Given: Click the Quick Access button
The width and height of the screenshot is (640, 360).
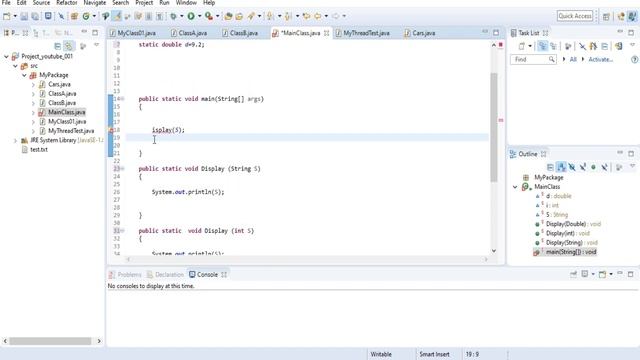Looking at the screenshot, I should point(575,16).
